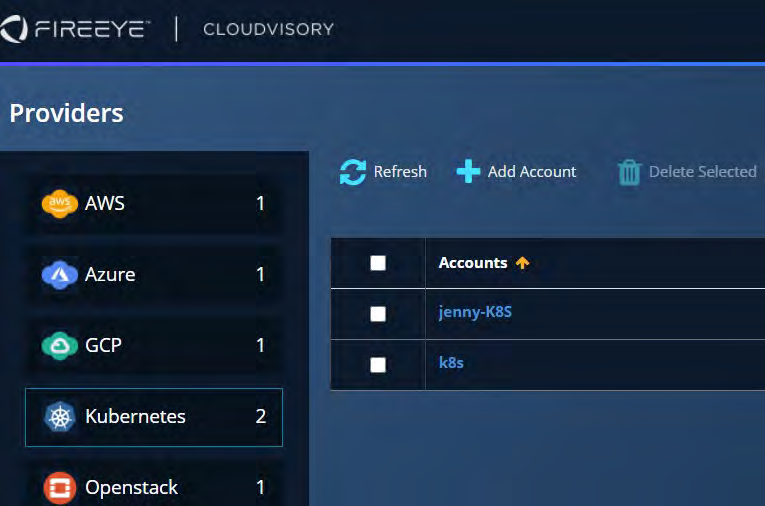
Task: Click the AWS count 1
Action: 261,203
